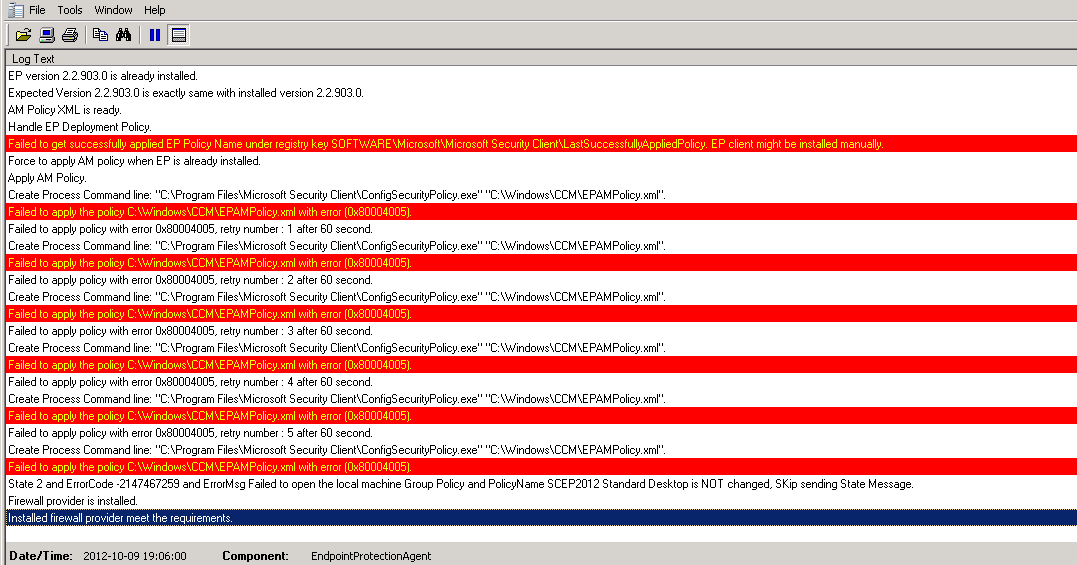Select the 'Expected Version 2.2.903.0 is exactly same' row
The height and width of the screenshot is (565, 1077).
(541, 93)
